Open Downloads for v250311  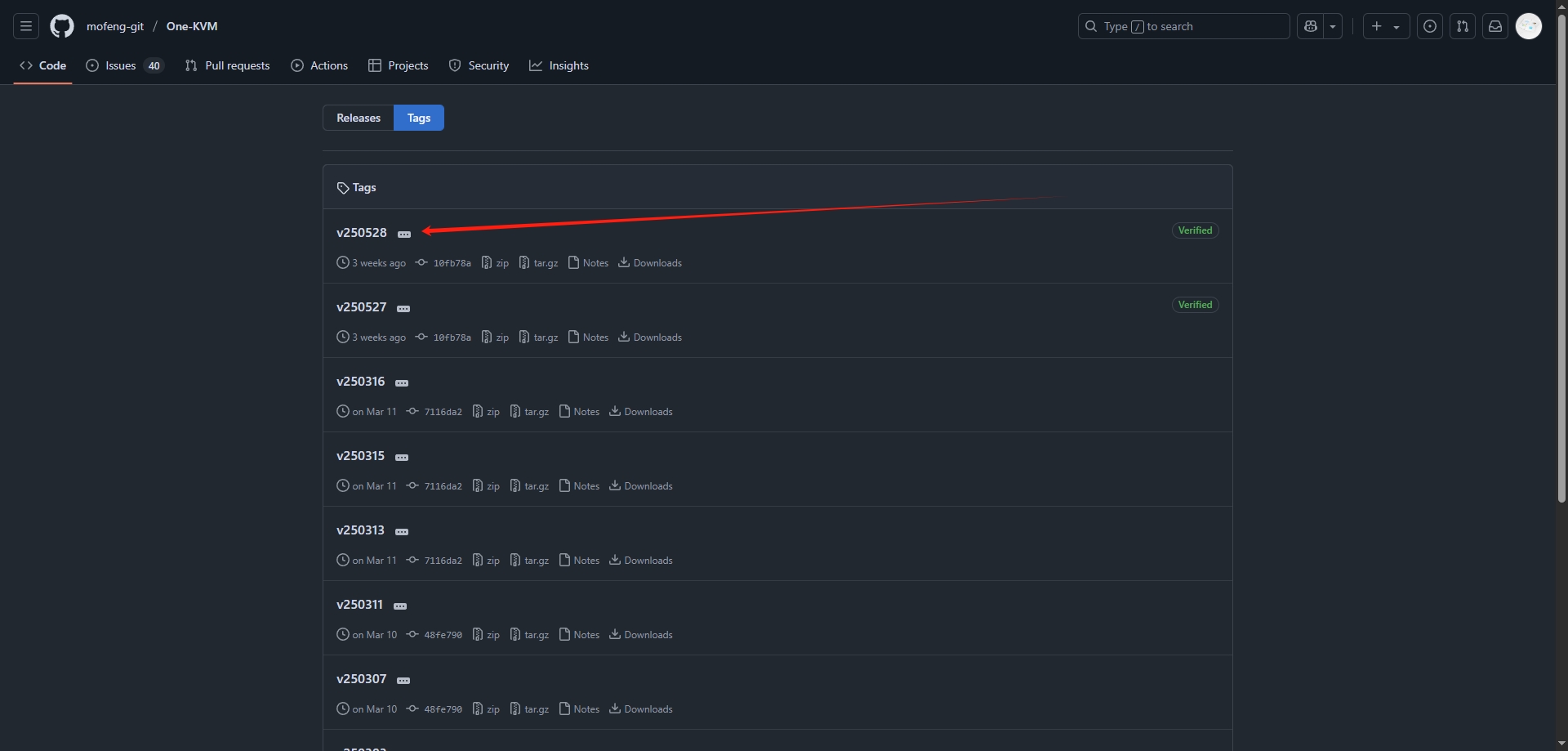click(641, 635)
